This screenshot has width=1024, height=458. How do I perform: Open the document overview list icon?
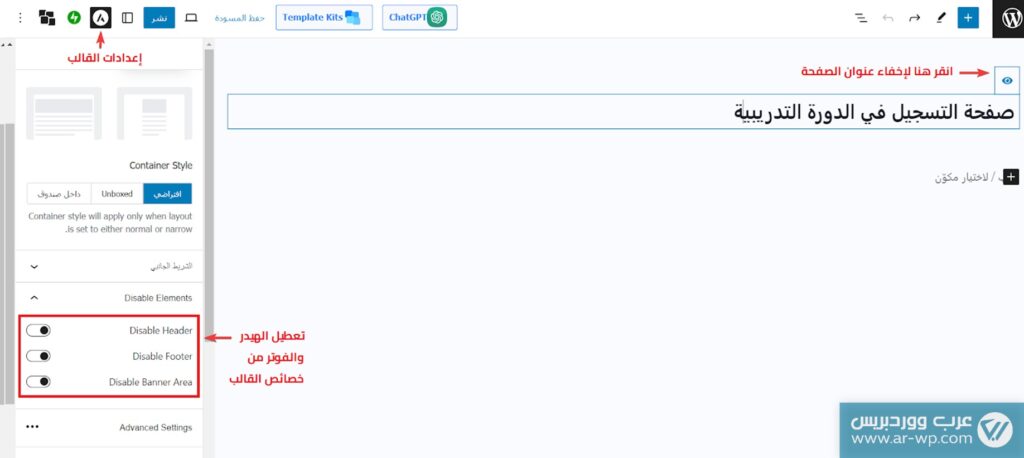[861, 18]
